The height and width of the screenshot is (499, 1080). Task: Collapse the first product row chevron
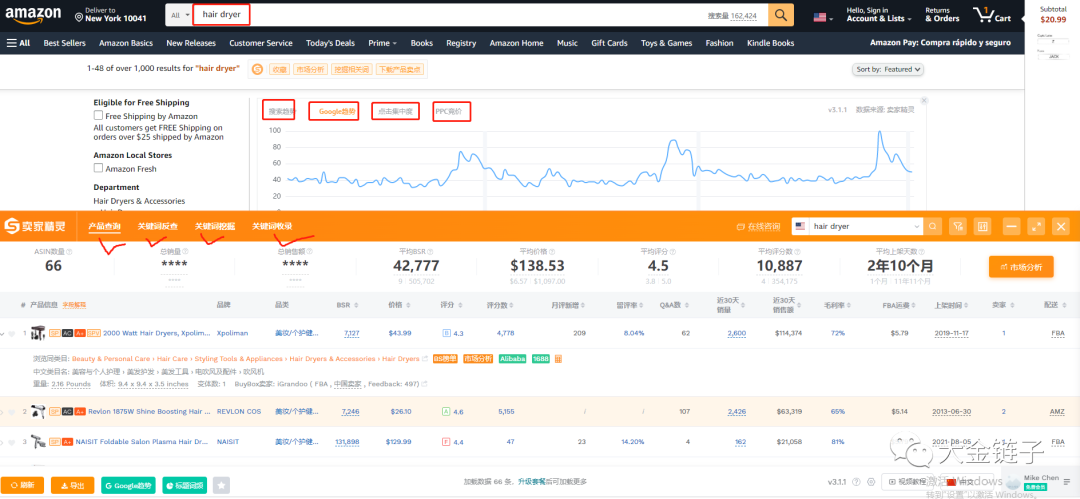[3, 333]
